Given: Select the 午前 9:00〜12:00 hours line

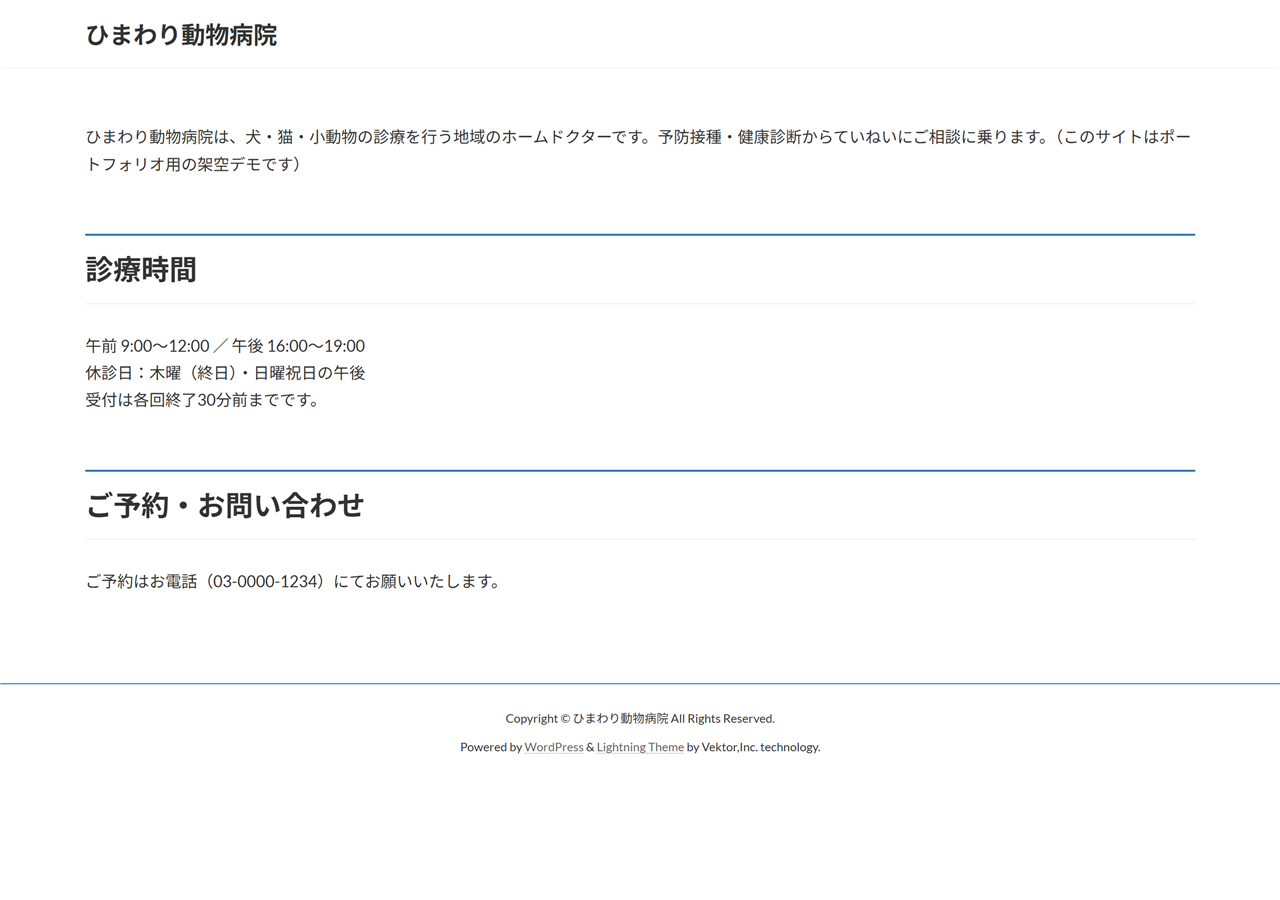Looking at the screenshot, I should point(225,346).
